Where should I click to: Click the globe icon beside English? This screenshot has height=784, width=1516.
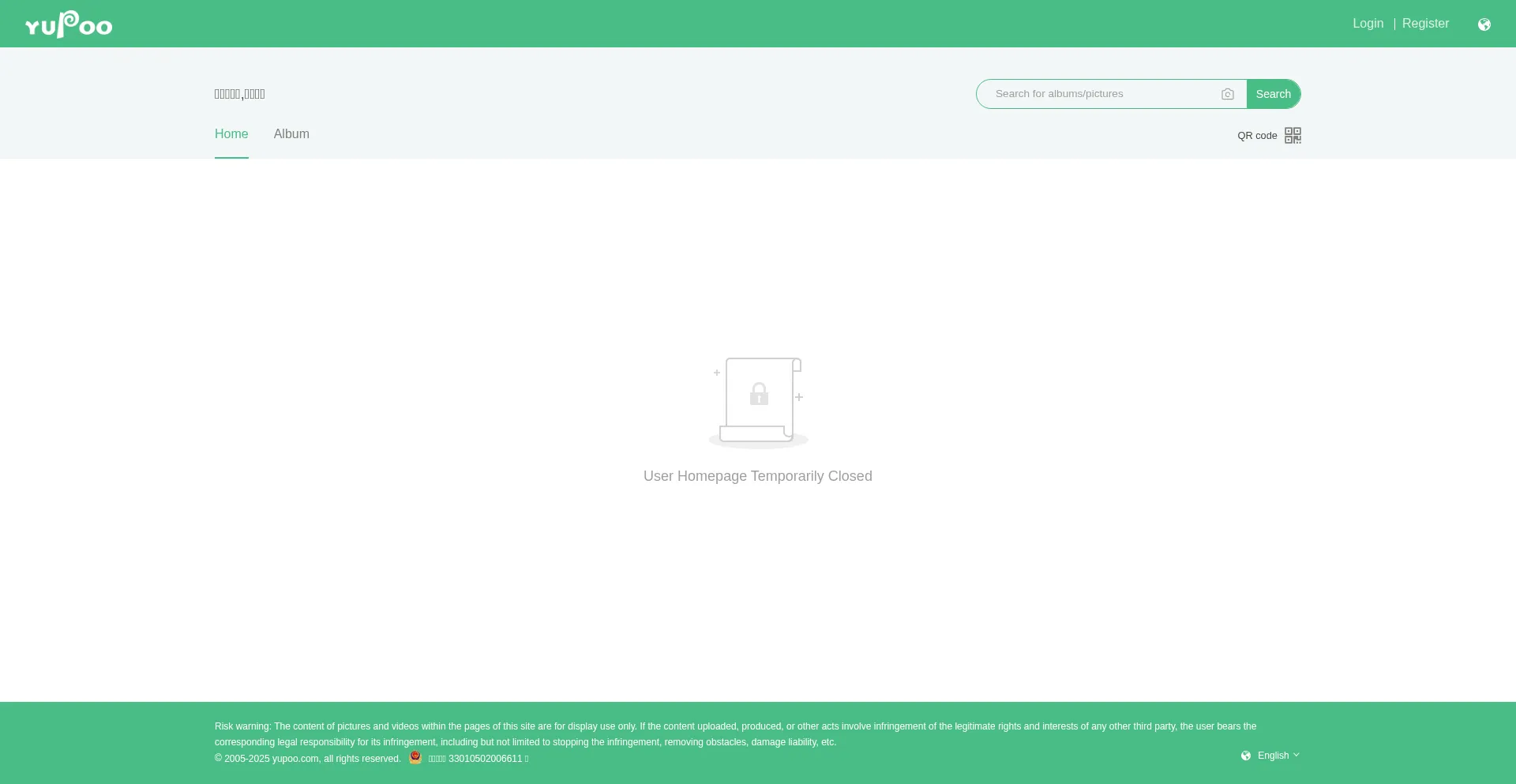1246,756
